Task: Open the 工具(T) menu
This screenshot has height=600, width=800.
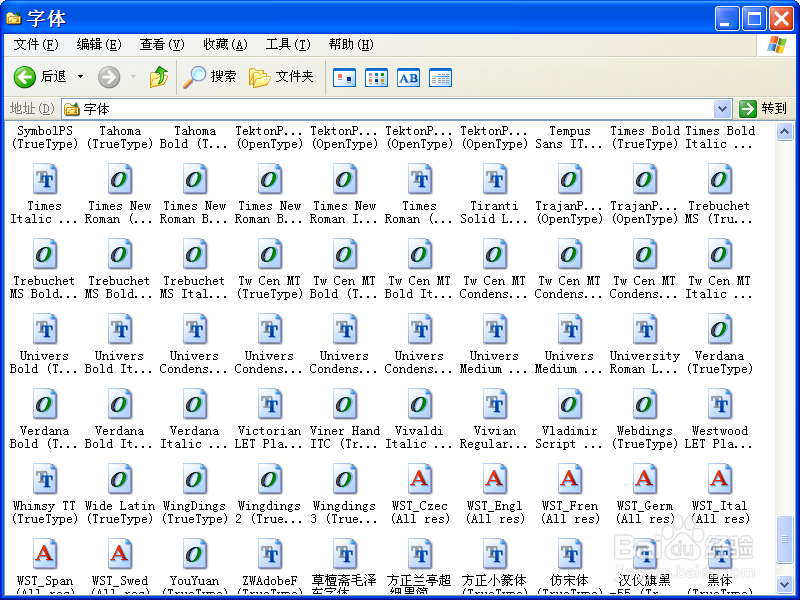Action: click(288, 45)
